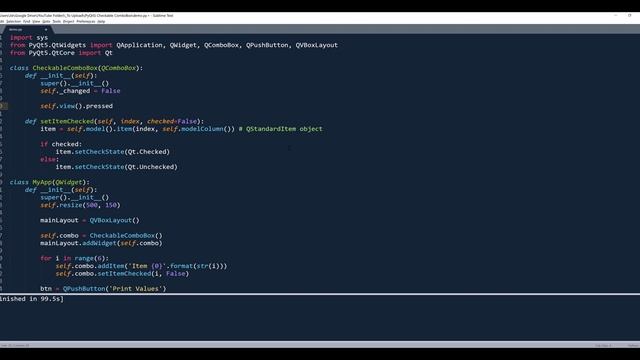Image resolution: width=640 pixels, height=360 pixels.
Task: Click 'item.setCheckState(Qt.Checked)' line
Action: coord(113,152)
